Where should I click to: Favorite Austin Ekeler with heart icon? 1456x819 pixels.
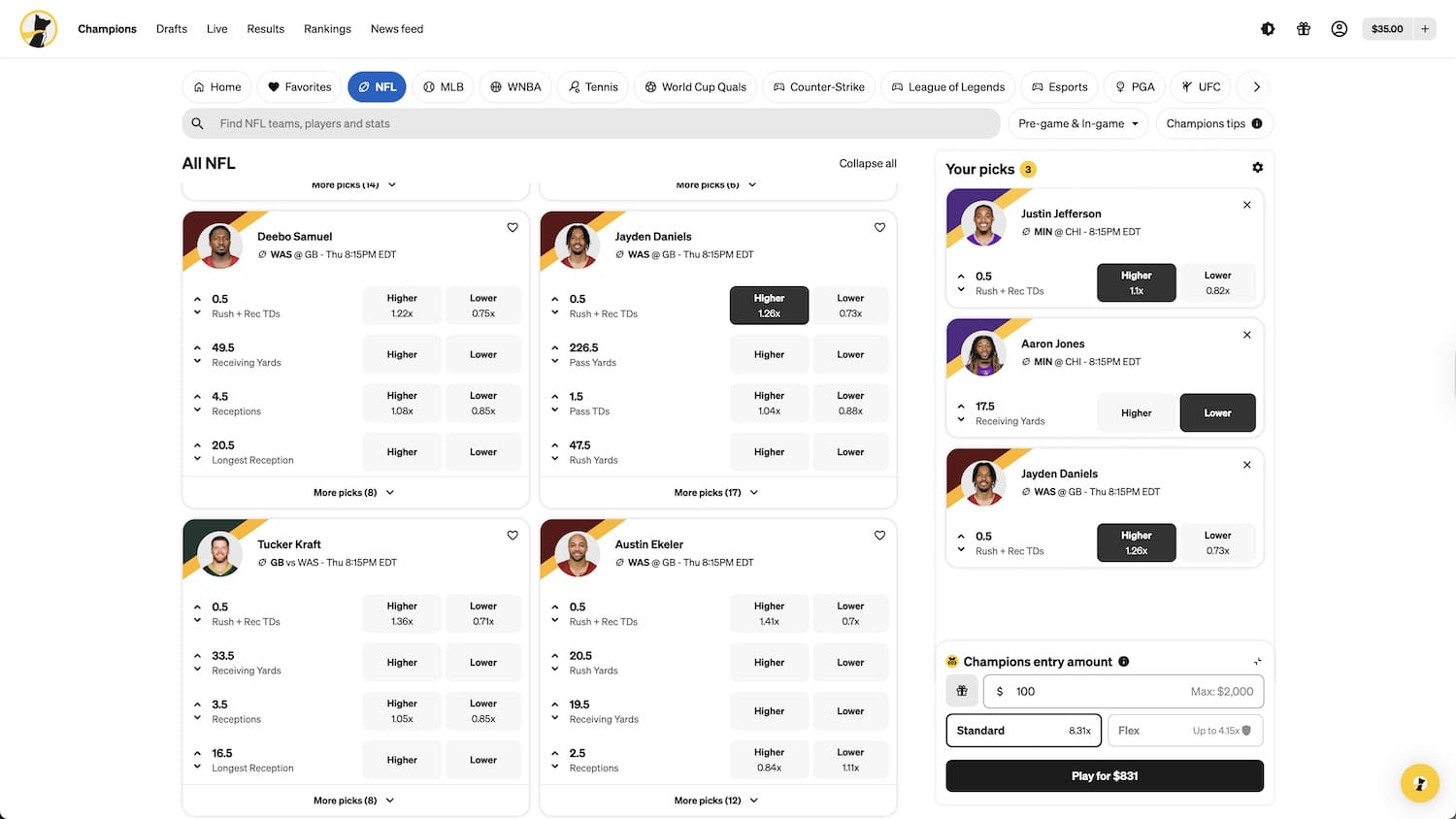point(879,536)
